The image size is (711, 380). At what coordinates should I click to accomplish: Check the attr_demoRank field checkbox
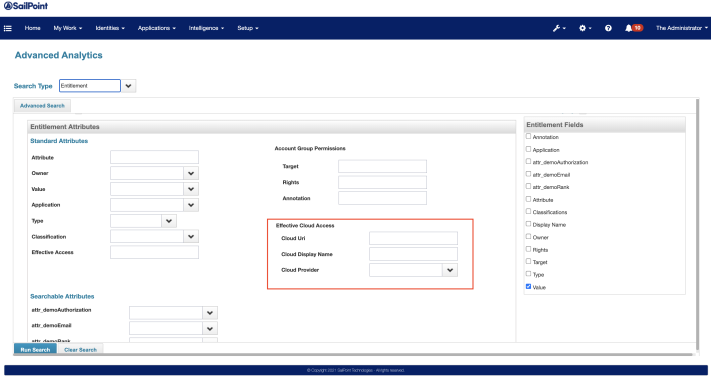528,186
